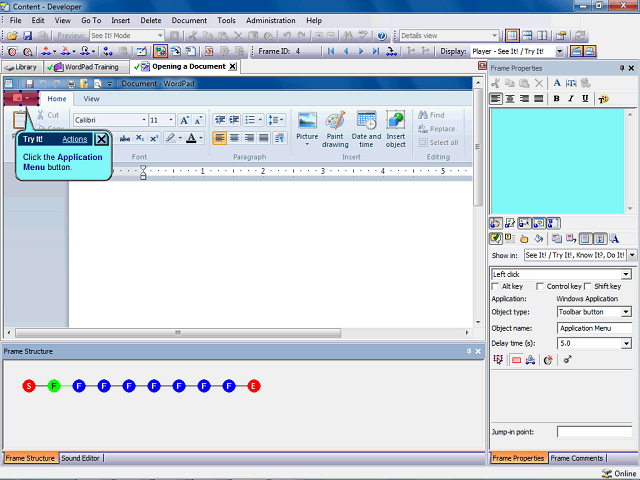Open the font size 11 dropdown
The height and width of the screenshot is (480, 640).
click(x=171, y=120)
